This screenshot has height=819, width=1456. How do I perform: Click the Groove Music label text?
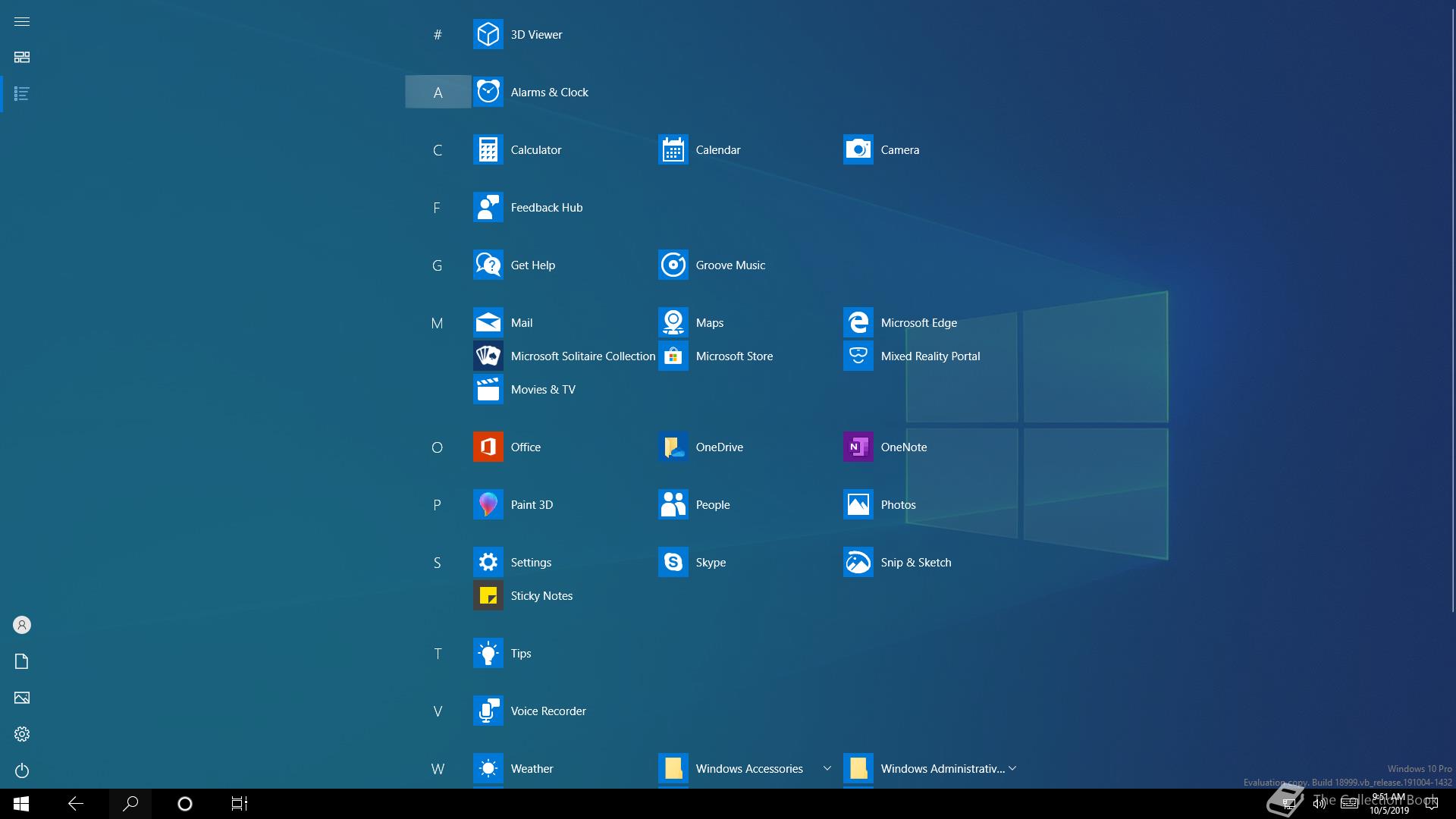pos(730,265)
